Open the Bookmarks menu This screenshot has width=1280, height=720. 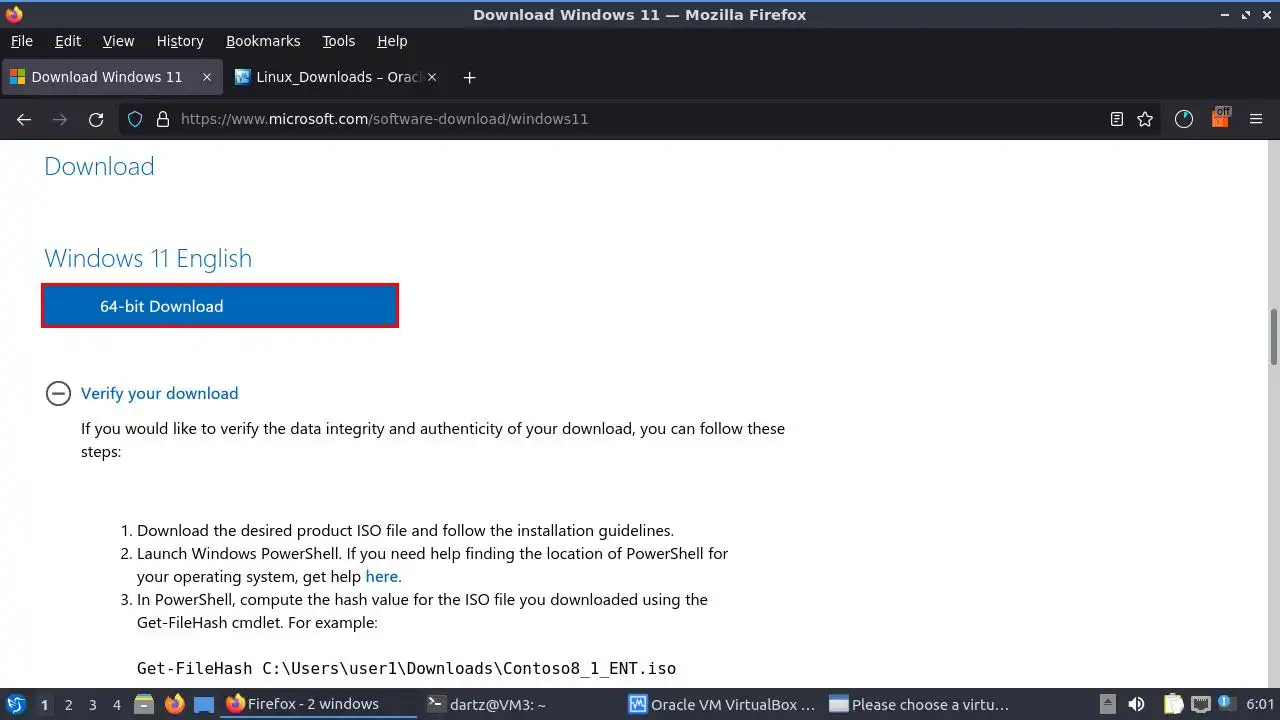pyautogui.click(x=263, y=41)
